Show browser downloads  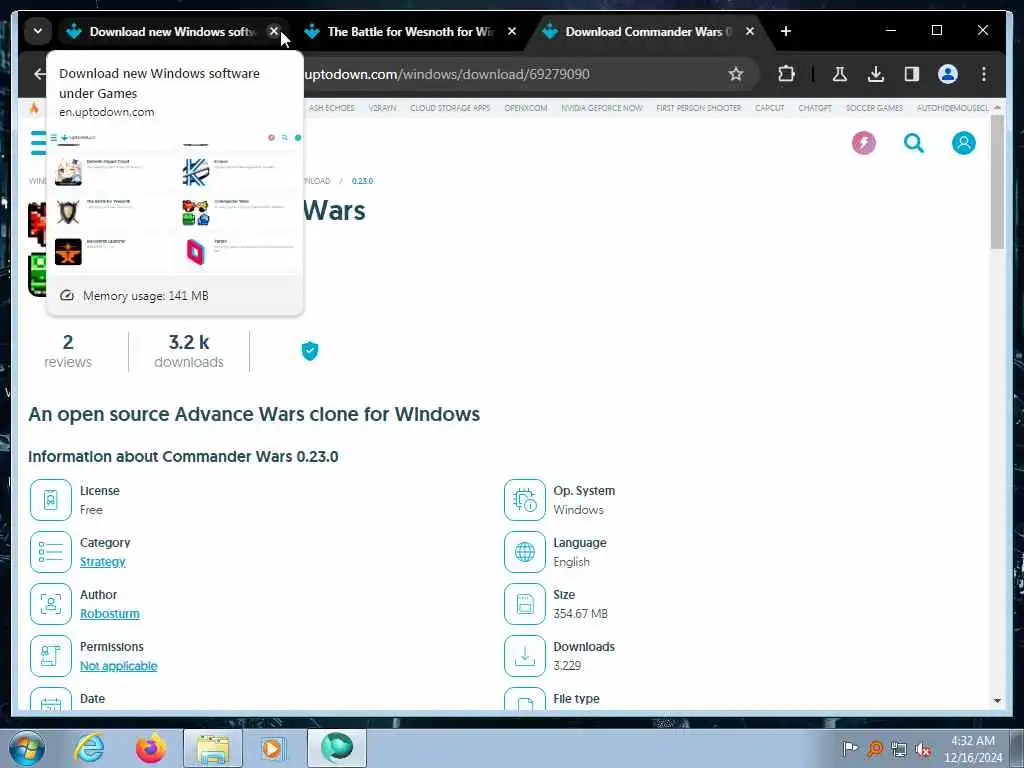point(876,74)
